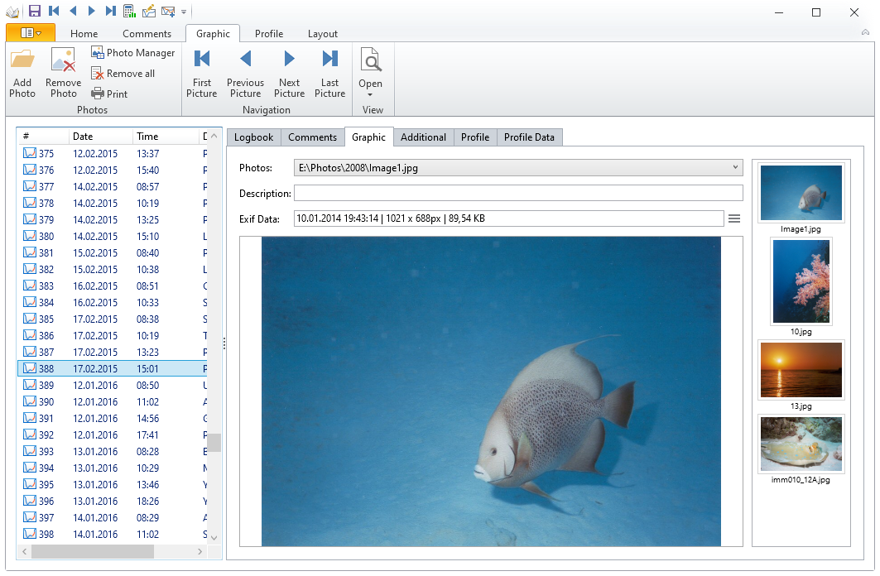Print the current photo
This screenshot has width=880, height=576.
tap(109, 94)
